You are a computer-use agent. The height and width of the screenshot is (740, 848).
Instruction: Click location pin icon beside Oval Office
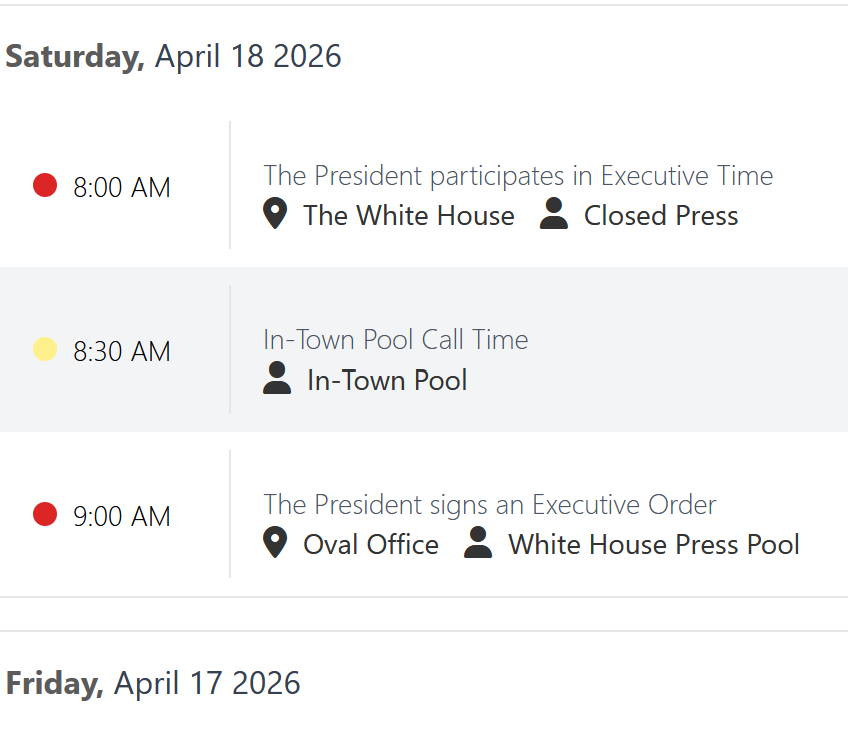[275, 543]
